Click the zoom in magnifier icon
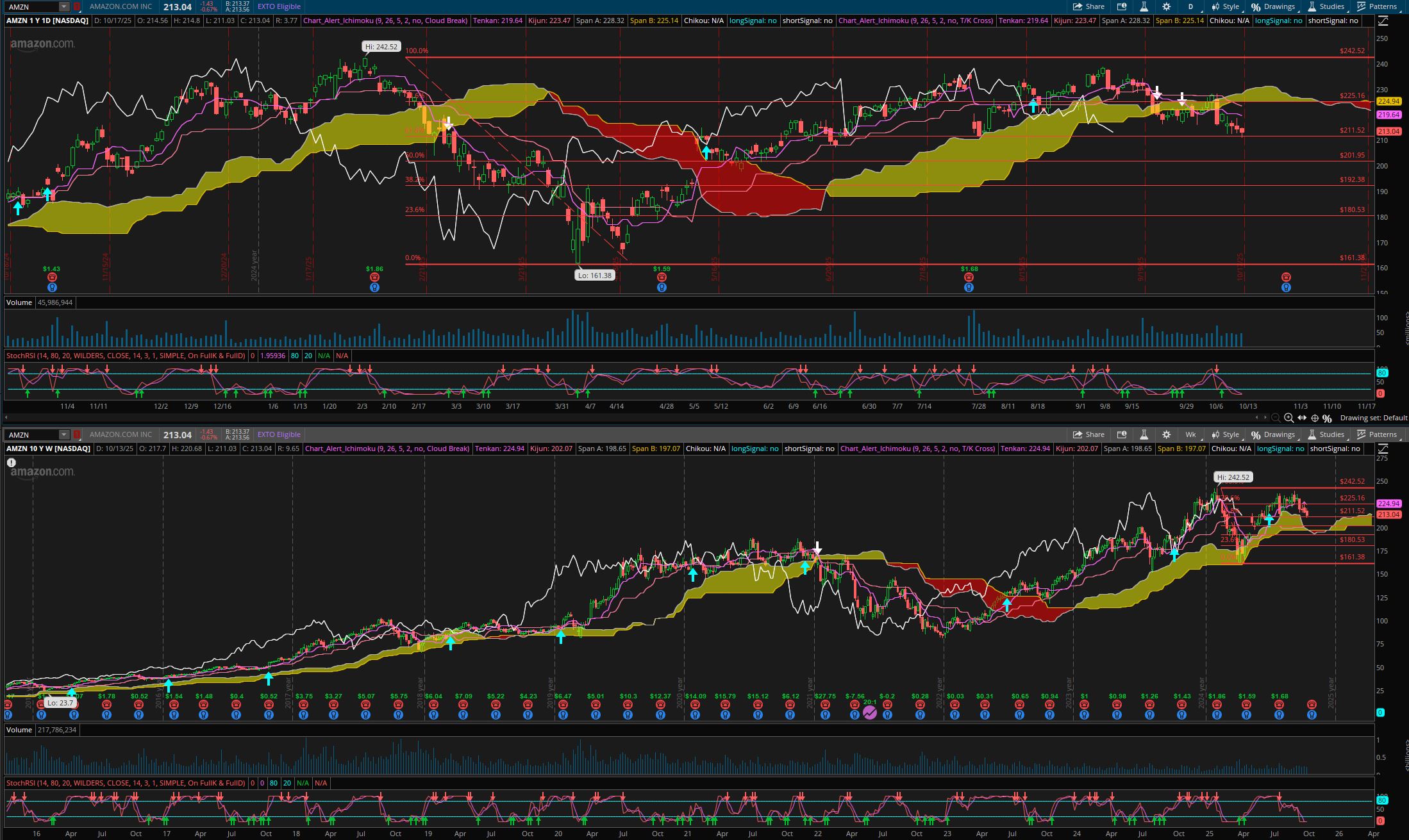Viewport: 1409px width, 840px height. pos(1288,418)
